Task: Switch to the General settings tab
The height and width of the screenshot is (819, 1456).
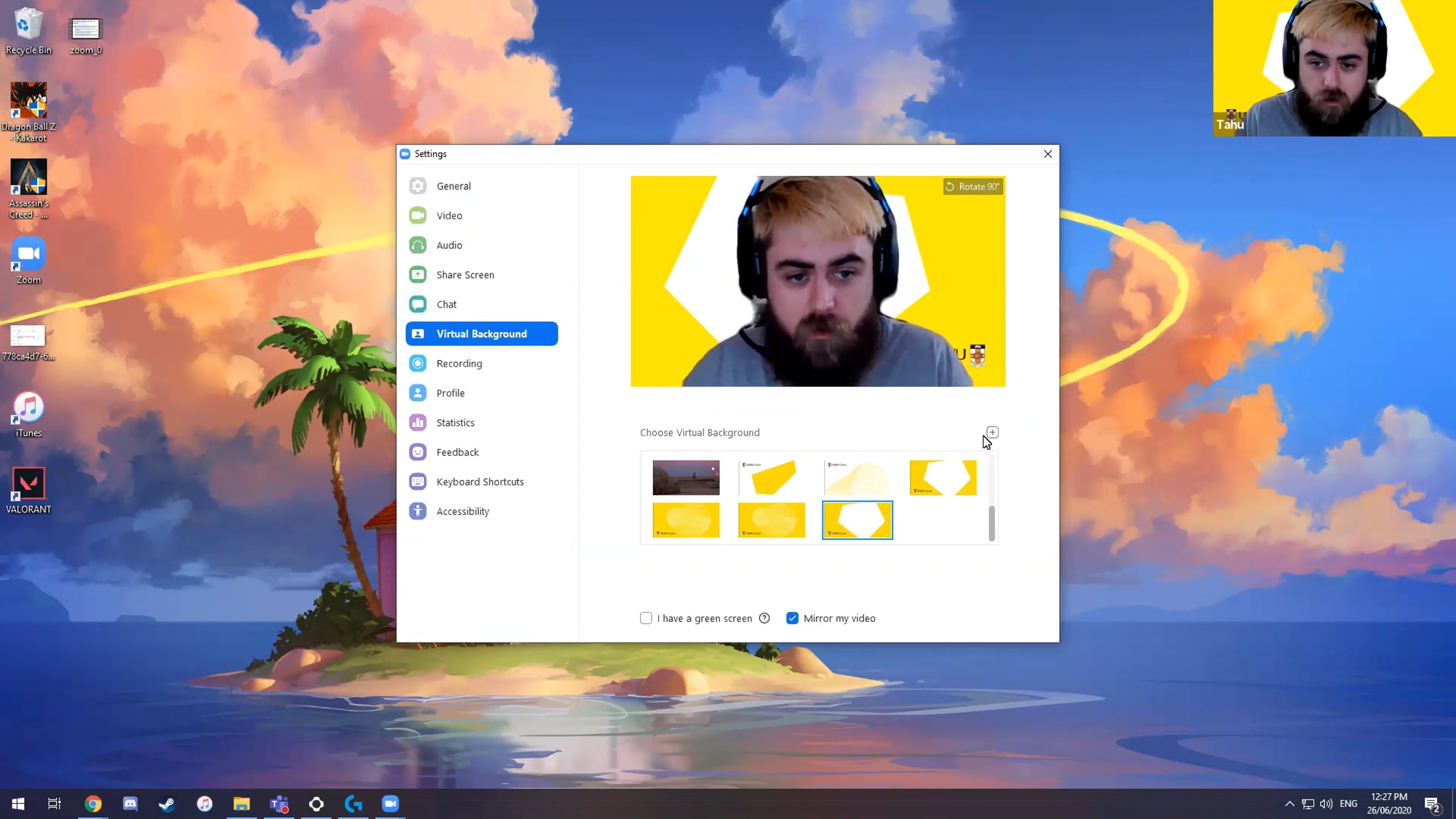Action: [x=453, y=186]
